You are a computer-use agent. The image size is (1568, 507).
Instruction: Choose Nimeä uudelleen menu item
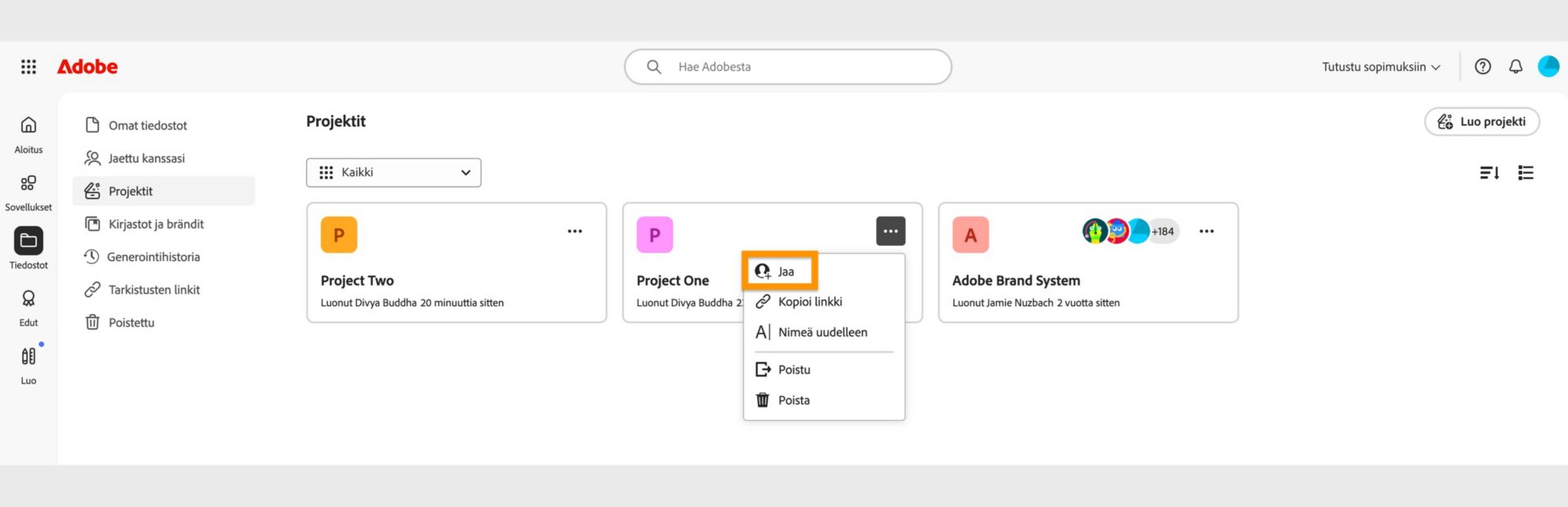click(x=824, y=332)
